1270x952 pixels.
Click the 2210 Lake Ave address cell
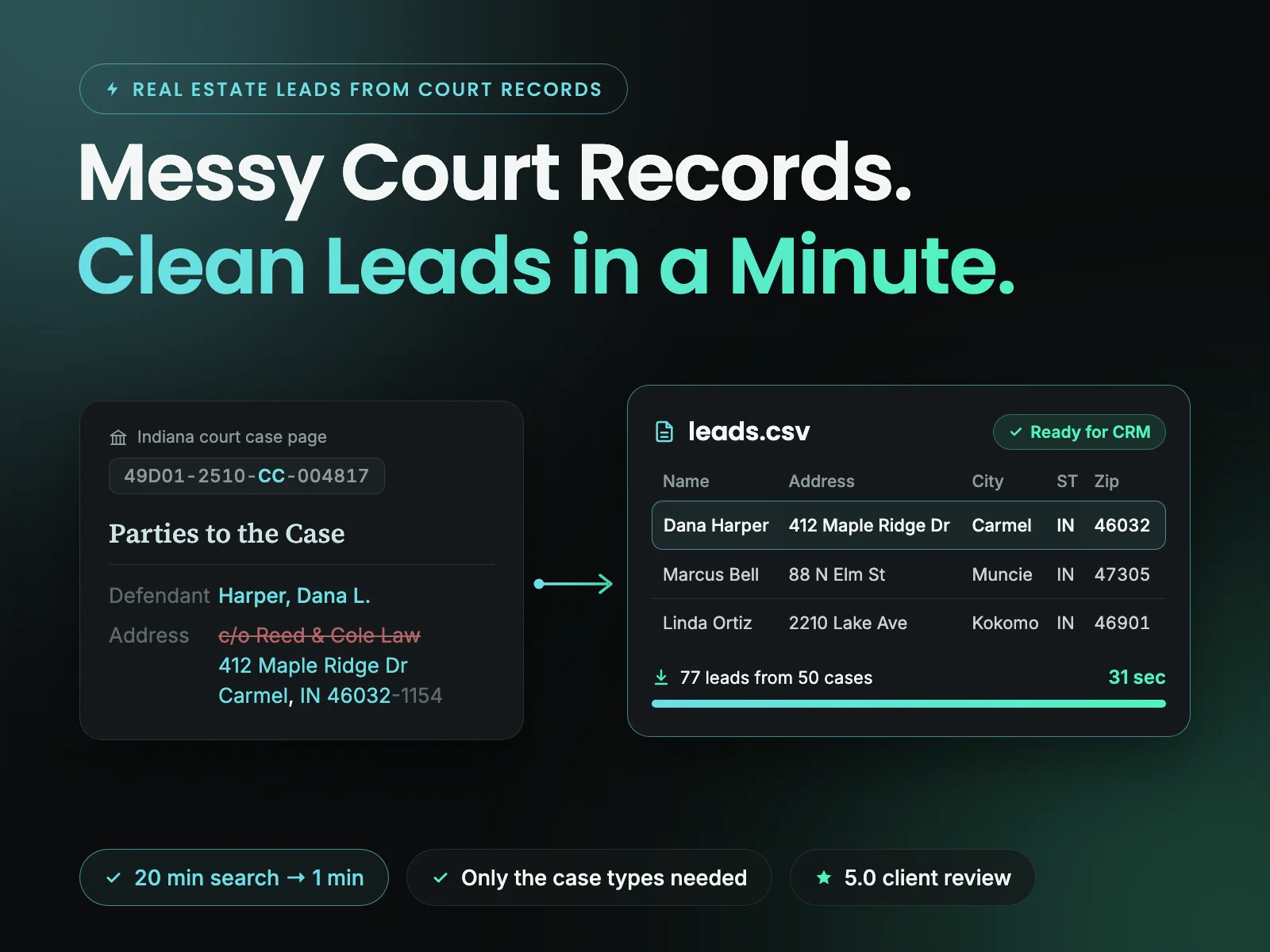tap(848, 623)
